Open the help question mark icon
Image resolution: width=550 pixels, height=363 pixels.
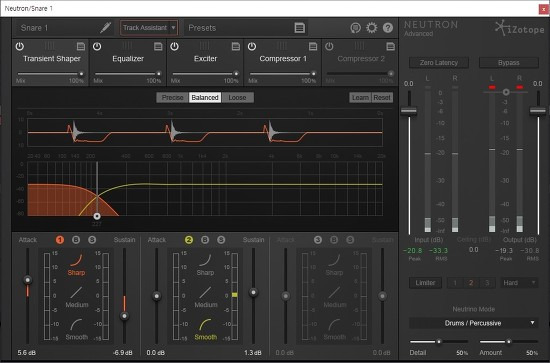point(388,28)
